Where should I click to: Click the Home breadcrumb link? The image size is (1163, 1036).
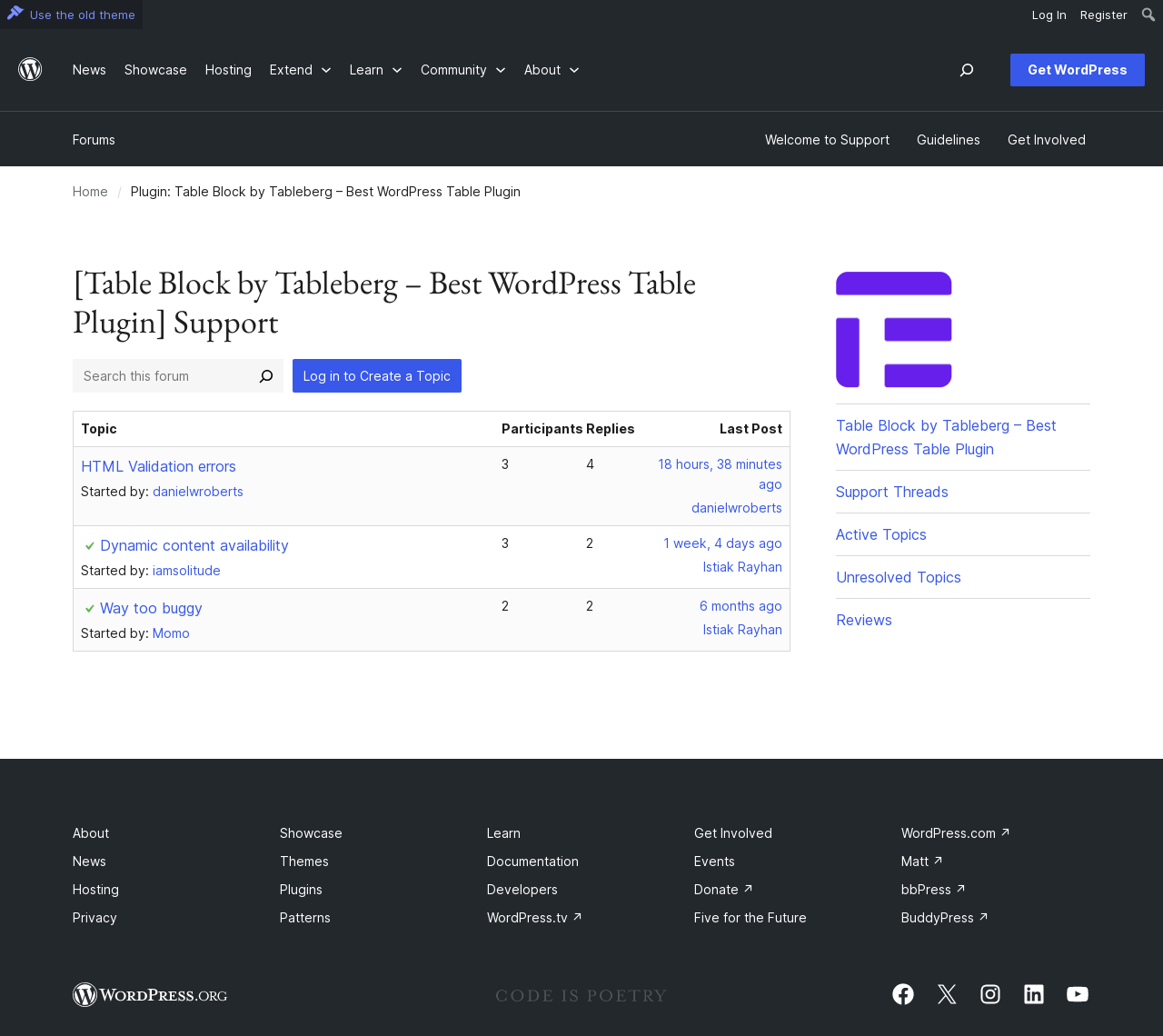(90, 192)
